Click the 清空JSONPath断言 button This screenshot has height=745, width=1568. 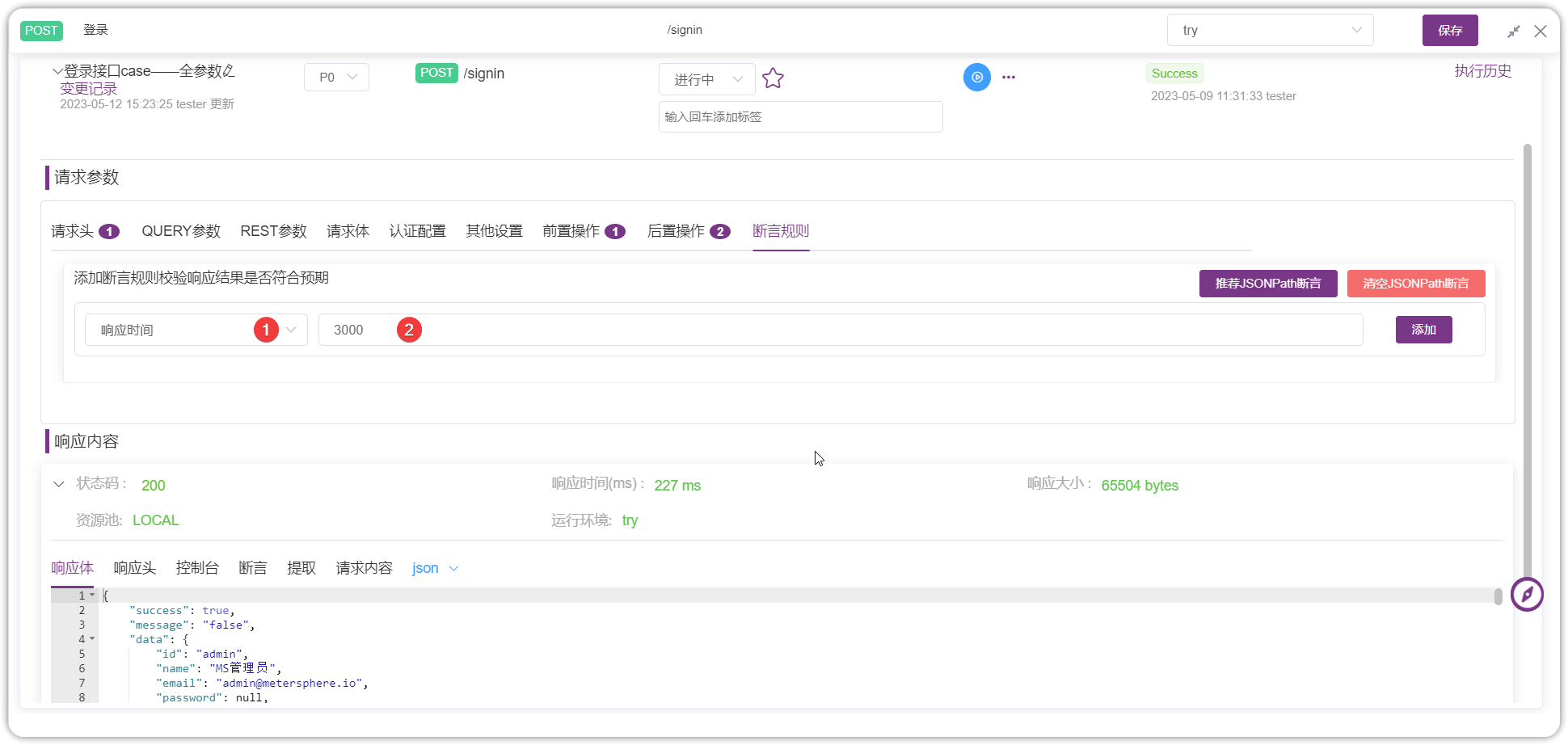1416,284
